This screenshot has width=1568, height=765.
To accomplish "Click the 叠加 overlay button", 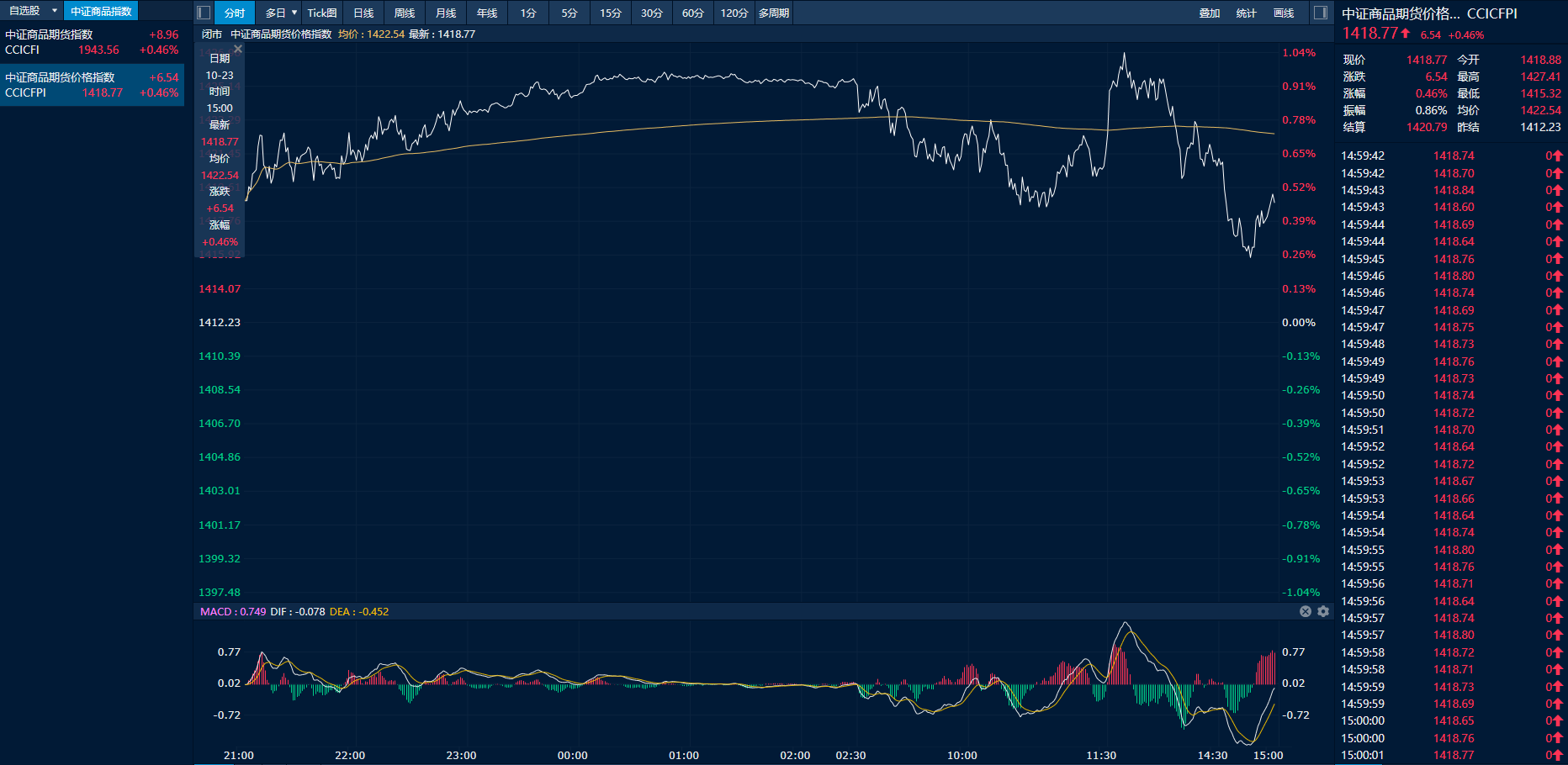I will 1210,13.
